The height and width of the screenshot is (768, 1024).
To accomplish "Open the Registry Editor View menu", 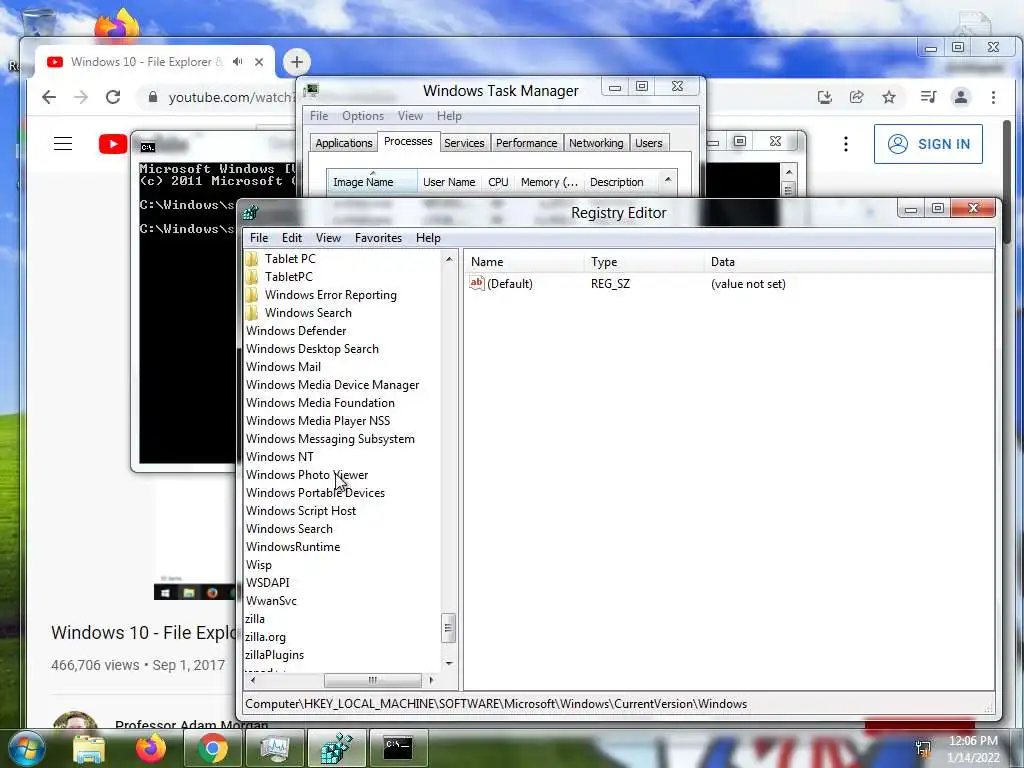I will (x=328, y=238).
